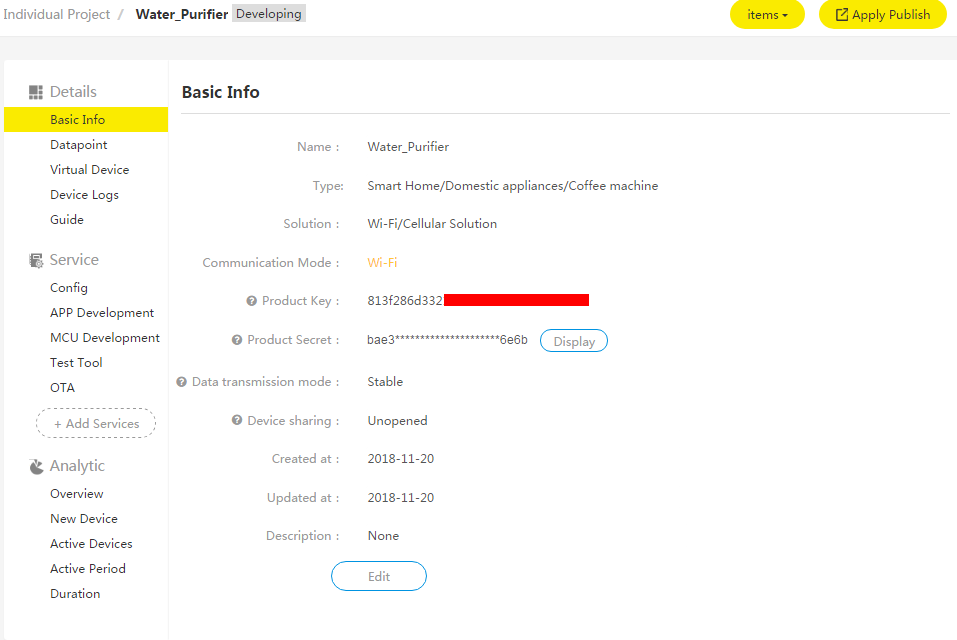Switch to the Datapoint section
This screenshot has width=957, height=640.
pos(78,144)
